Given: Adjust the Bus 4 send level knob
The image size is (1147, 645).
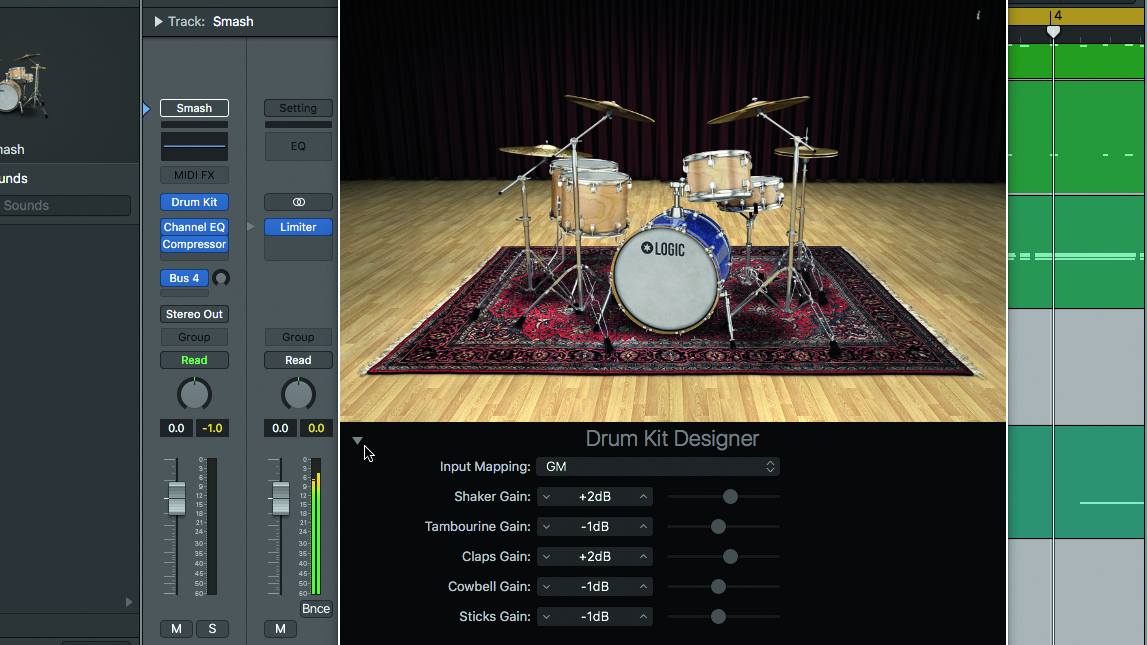Looking at the screenshot, I should tap(221, 278).
